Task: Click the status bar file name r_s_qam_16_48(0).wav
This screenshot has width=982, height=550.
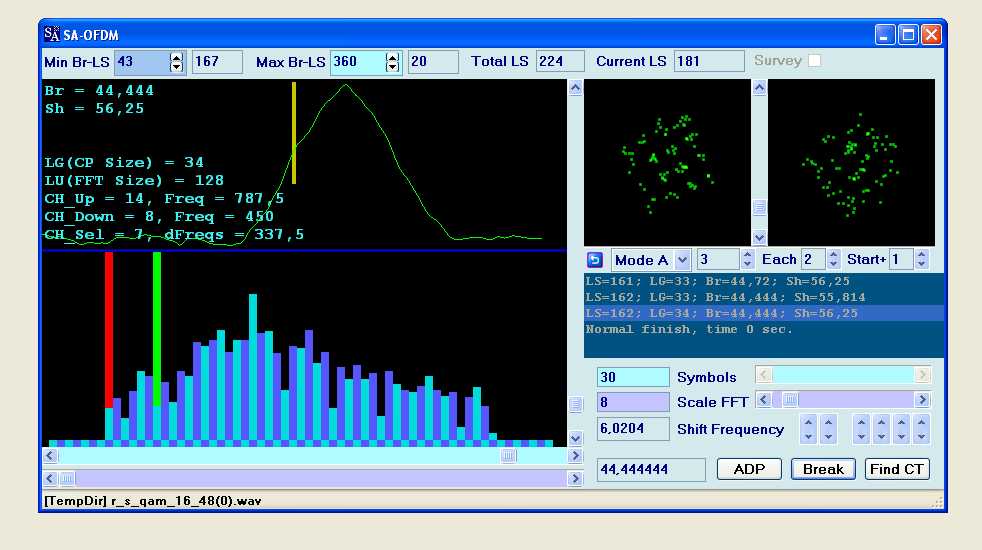Action: click(186, 501)
